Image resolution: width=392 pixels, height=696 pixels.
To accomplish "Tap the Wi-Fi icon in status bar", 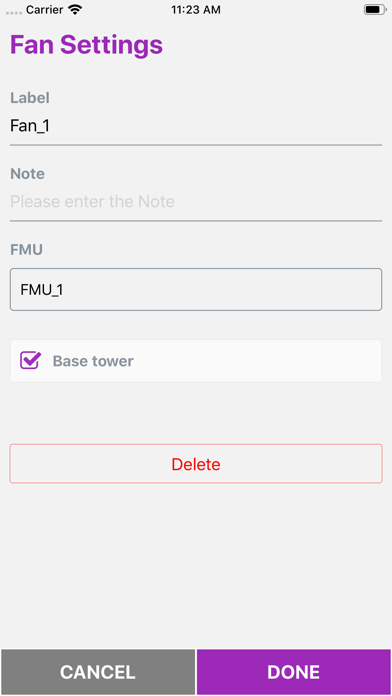I will (x=75, y=10).
